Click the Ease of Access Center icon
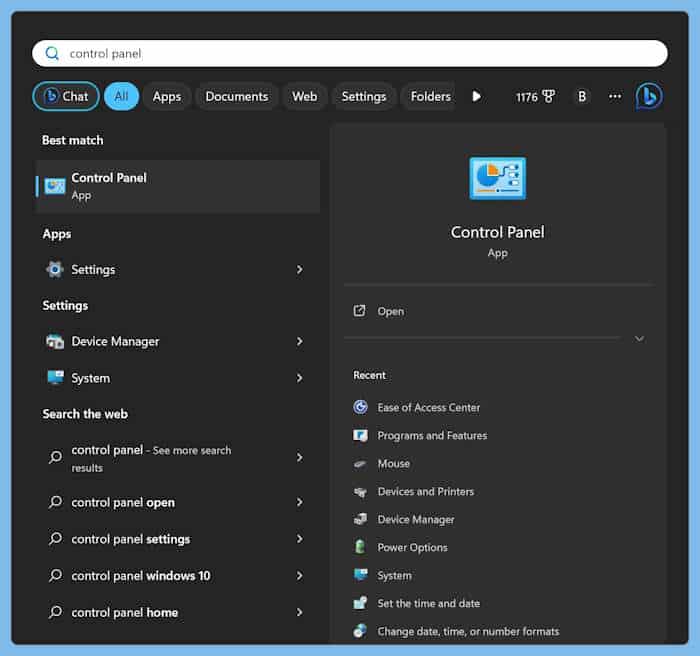This screenshot has height=656, width=700. coord(360,407)
